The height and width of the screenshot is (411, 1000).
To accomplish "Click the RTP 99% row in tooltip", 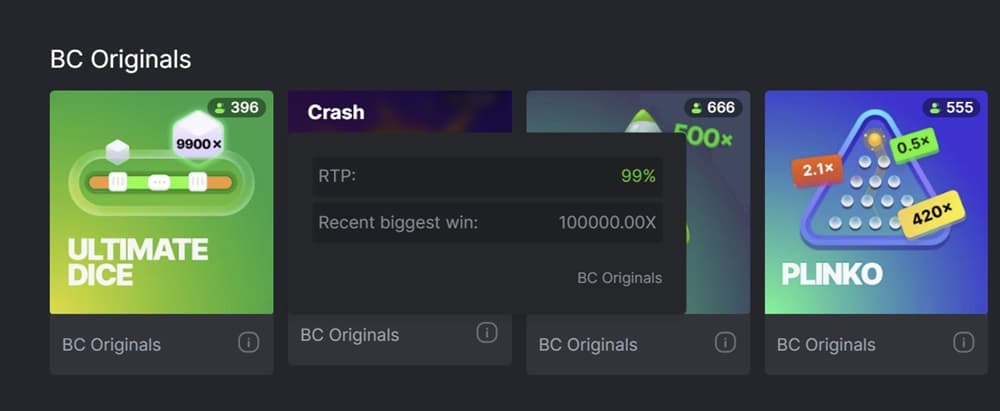I will click(487, 176).
